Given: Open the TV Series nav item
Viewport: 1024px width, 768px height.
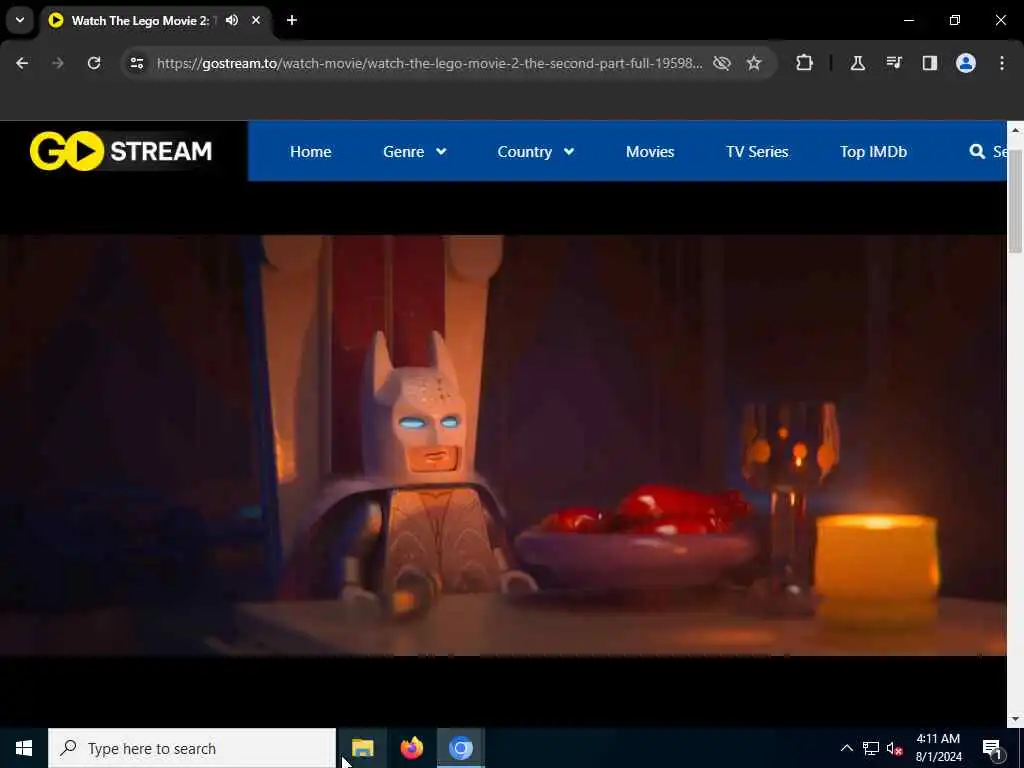Looking at the screenshot, I should click(757, 152).
